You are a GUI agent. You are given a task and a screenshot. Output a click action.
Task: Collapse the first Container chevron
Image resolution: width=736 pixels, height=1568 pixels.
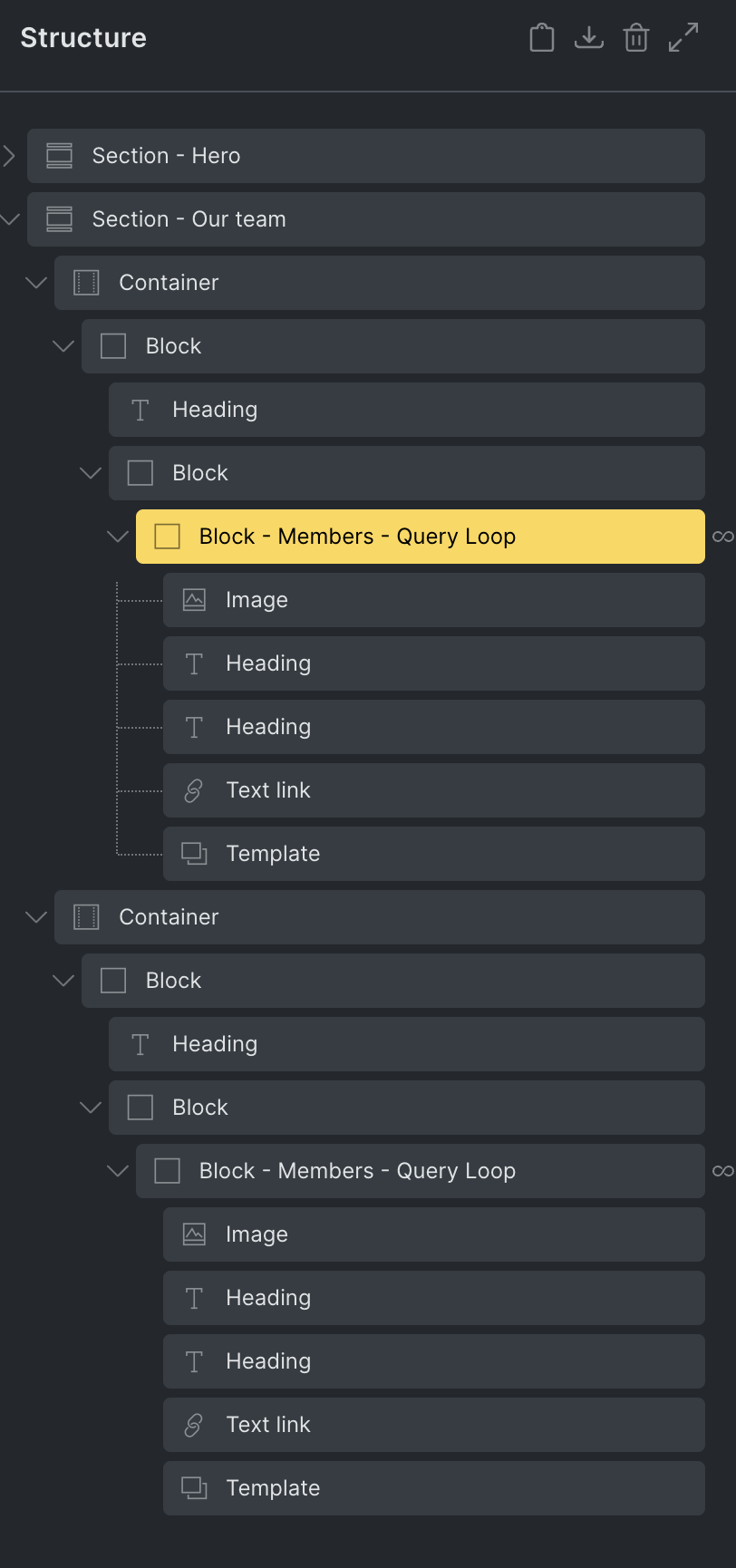(x=36, y=283)
